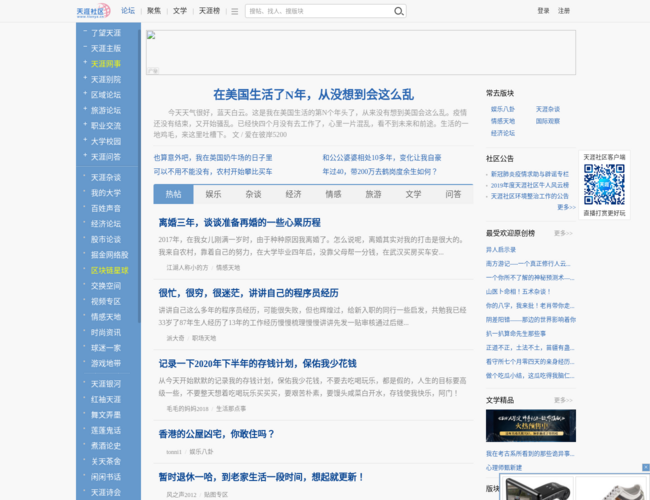The height and width of the screenshot is (500, 650).
Task: Go to 情感天地 in frequent boards
Action: (x=503, y=121)
